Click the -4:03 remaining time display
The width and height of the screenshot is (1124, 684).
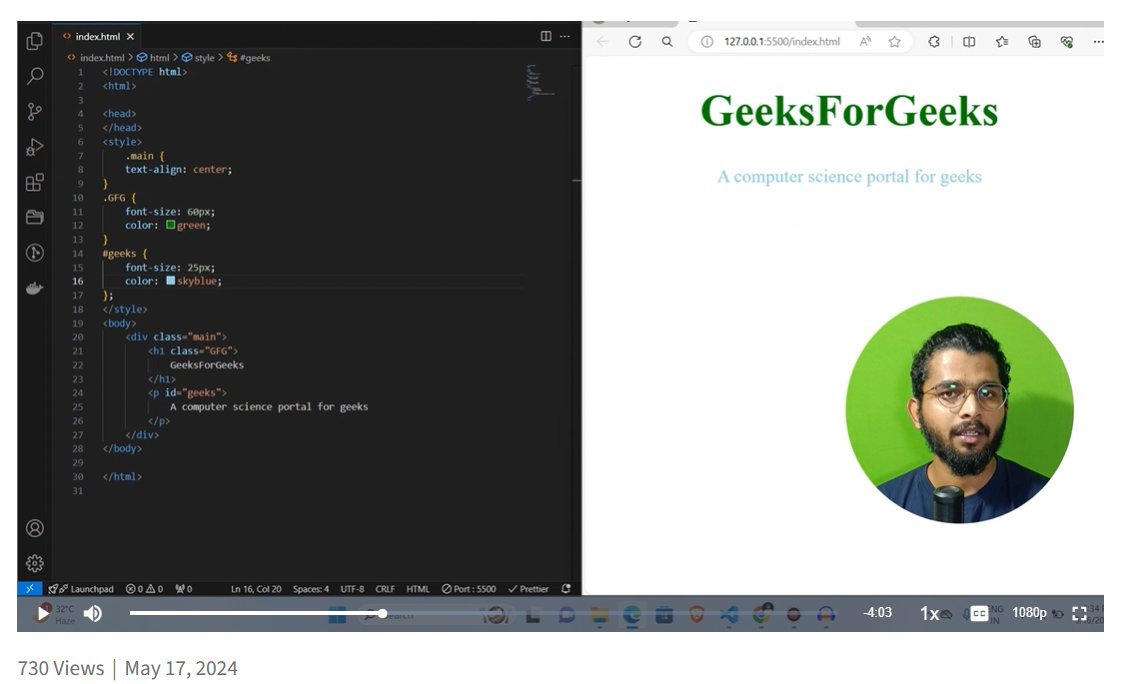coord(877,612)
